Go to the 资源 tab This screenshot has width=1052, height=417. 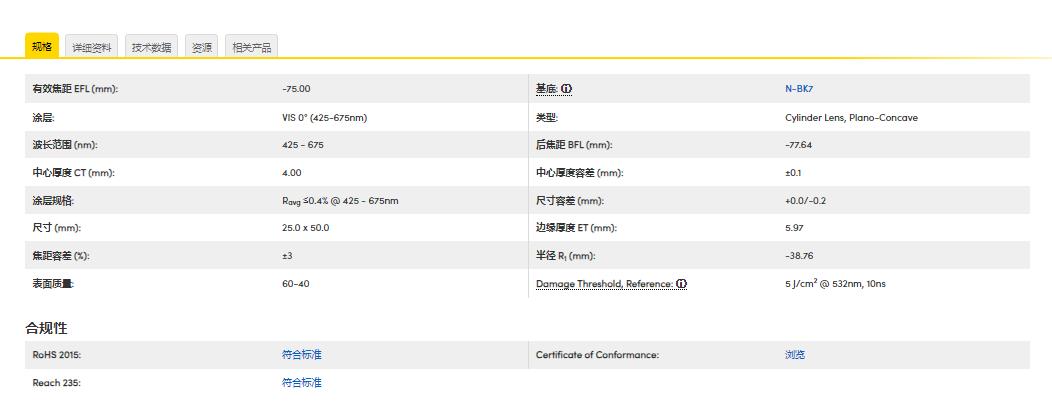point(202,47)
